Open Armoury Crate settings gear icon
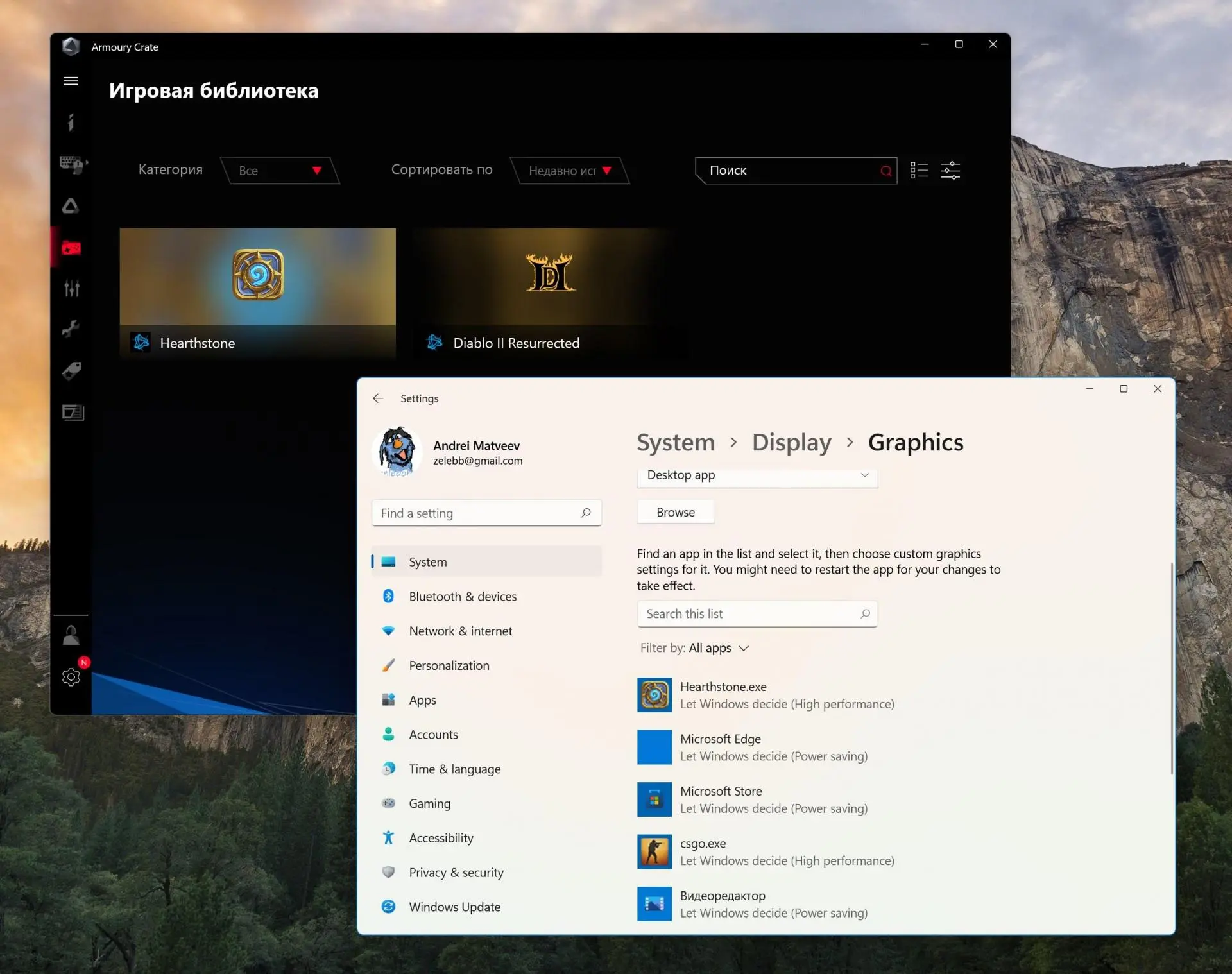 click(71, 676)
